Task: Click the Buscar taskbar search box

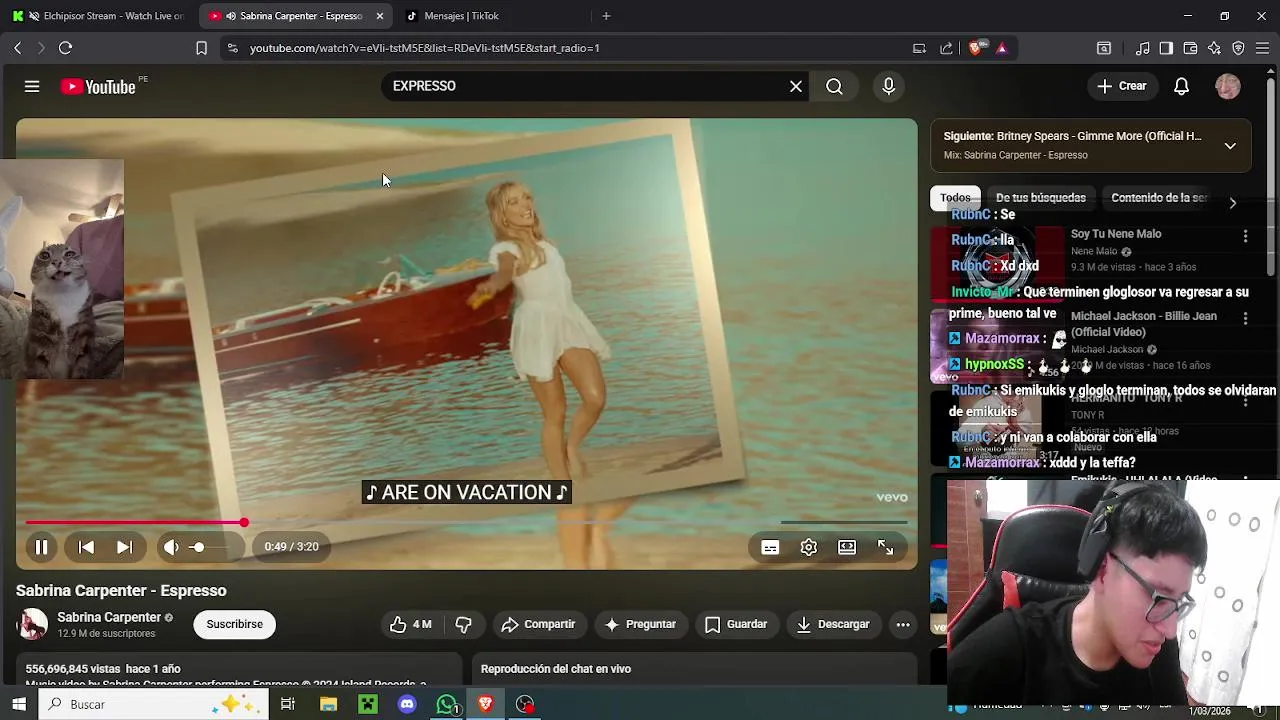Action: pos(154,704)
